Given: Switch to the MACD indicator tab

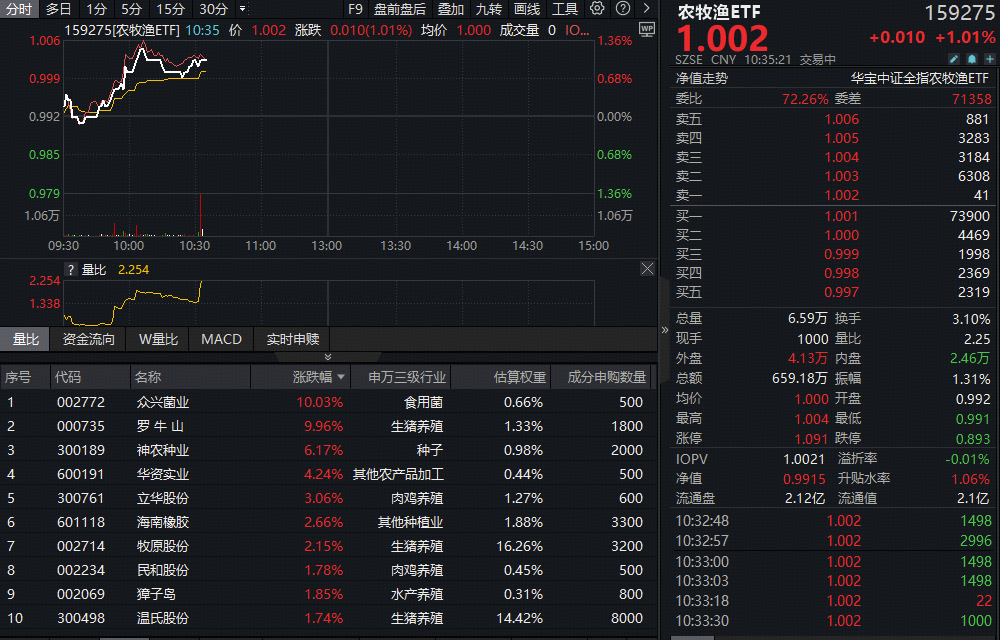Looking at the screenshot, I should (x=221, y=339).
